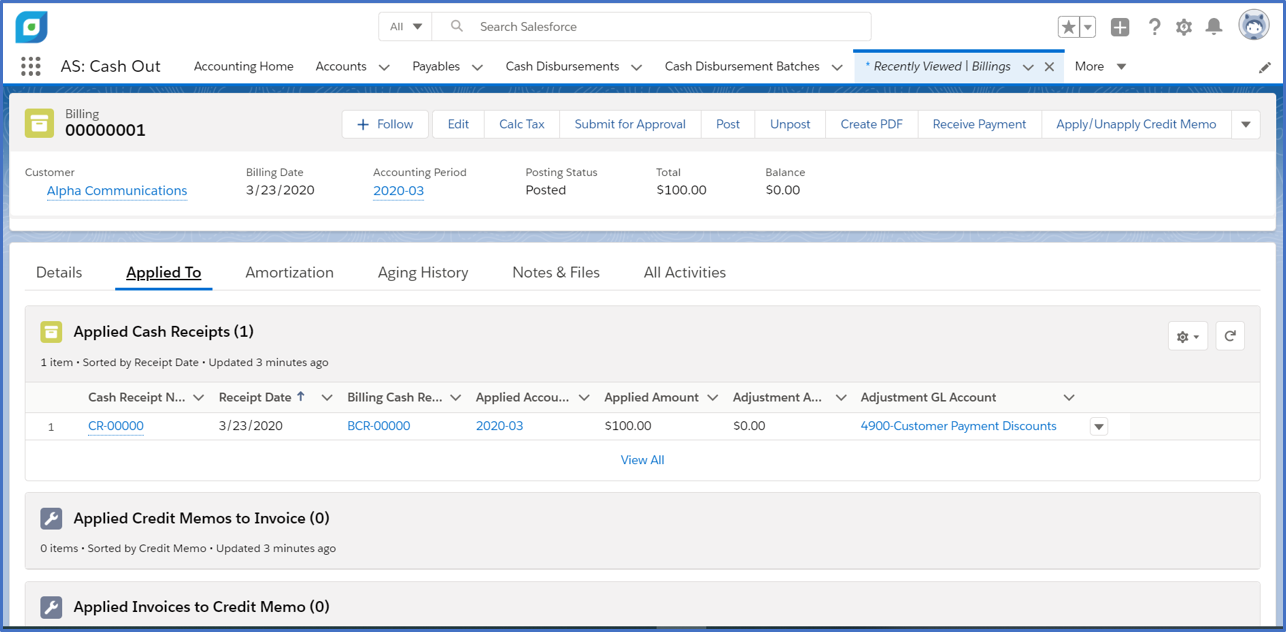Click the Billing record icon
Viewport: 1286px width, 632px height.
(x=40, y=123)
